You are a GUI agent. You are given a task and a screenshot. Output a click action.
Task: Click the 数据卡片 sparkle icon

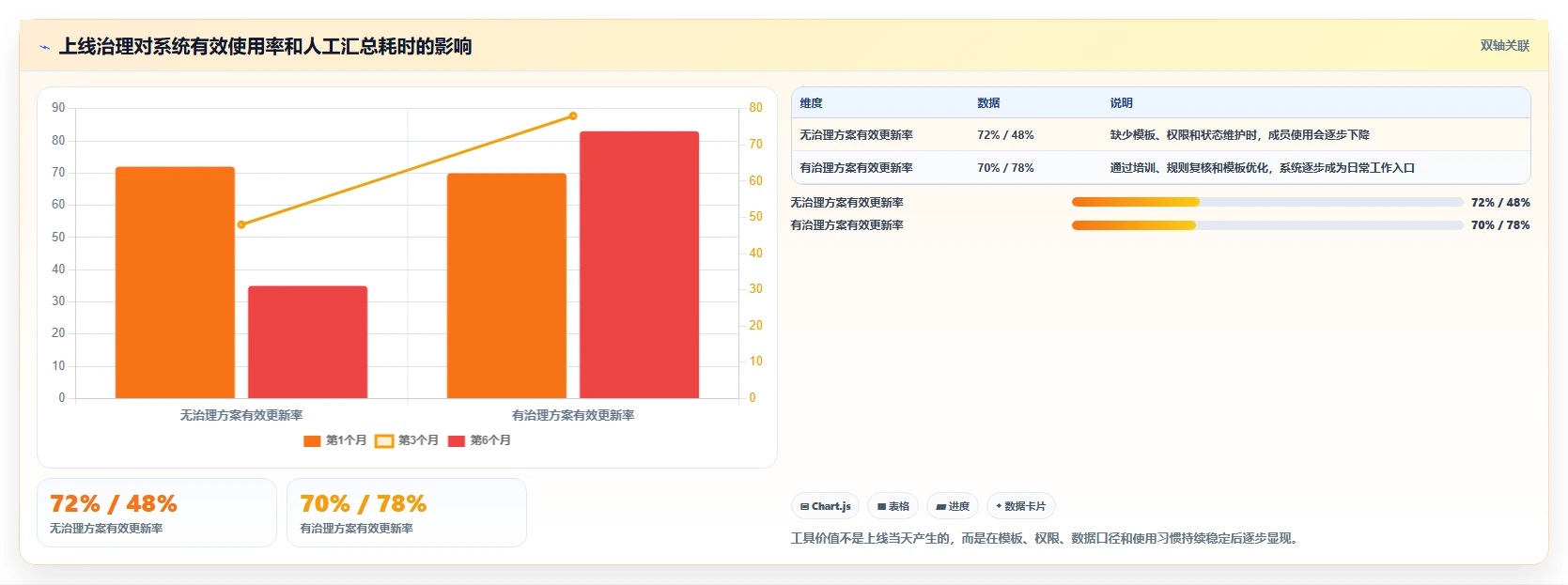(x=999, y=506)
